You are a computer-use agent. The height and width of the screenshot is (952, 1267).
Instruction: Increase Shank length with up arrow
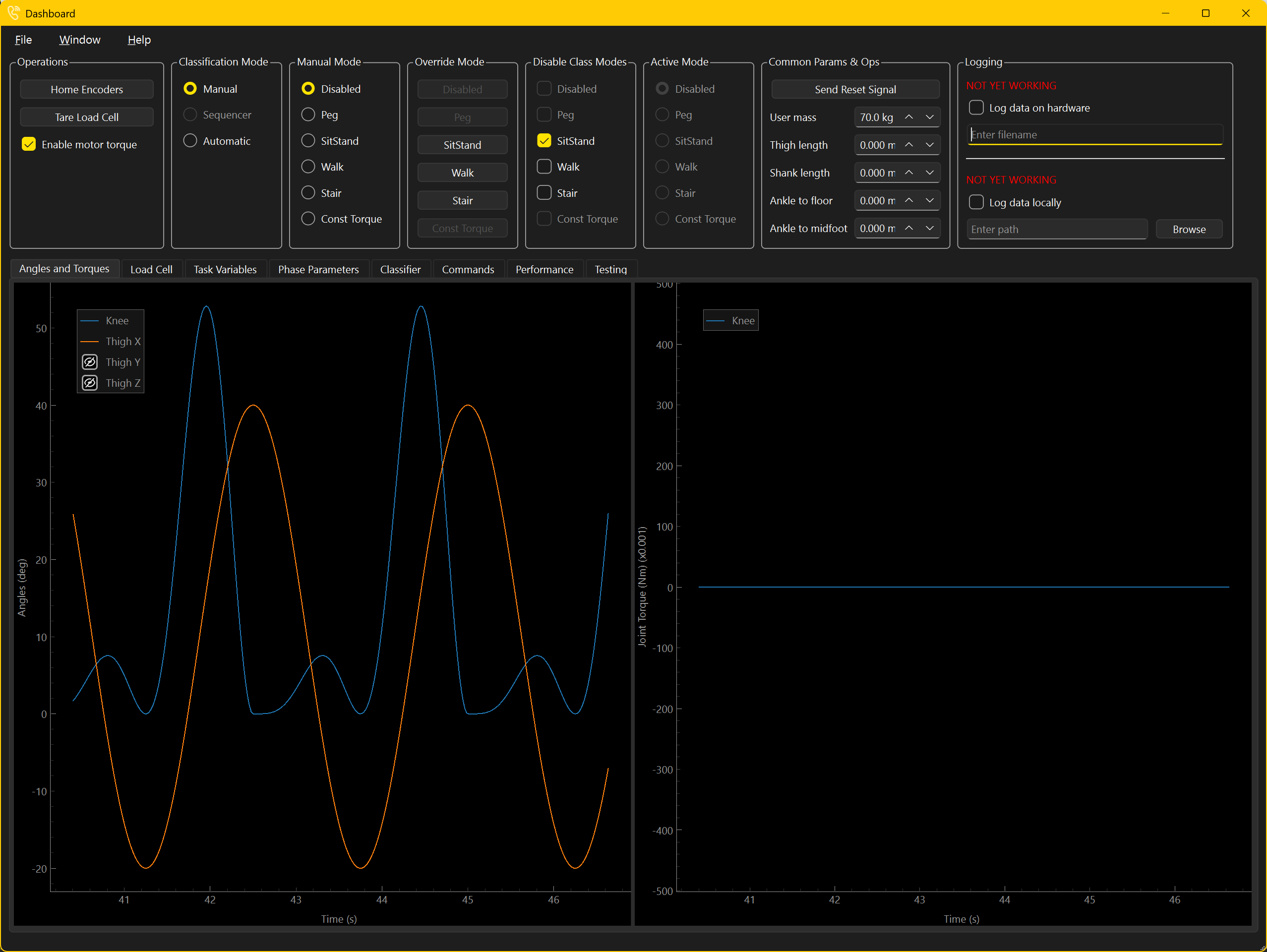coord(909,173)
